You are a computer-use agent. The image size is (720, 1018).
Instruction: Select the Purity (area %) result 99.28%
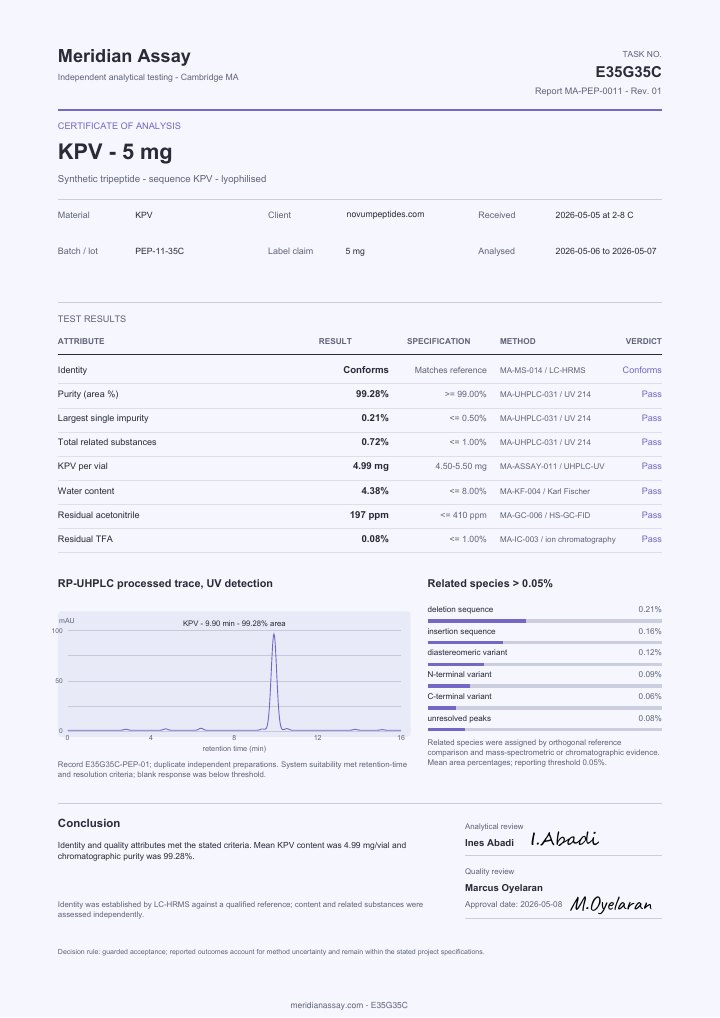372,394
